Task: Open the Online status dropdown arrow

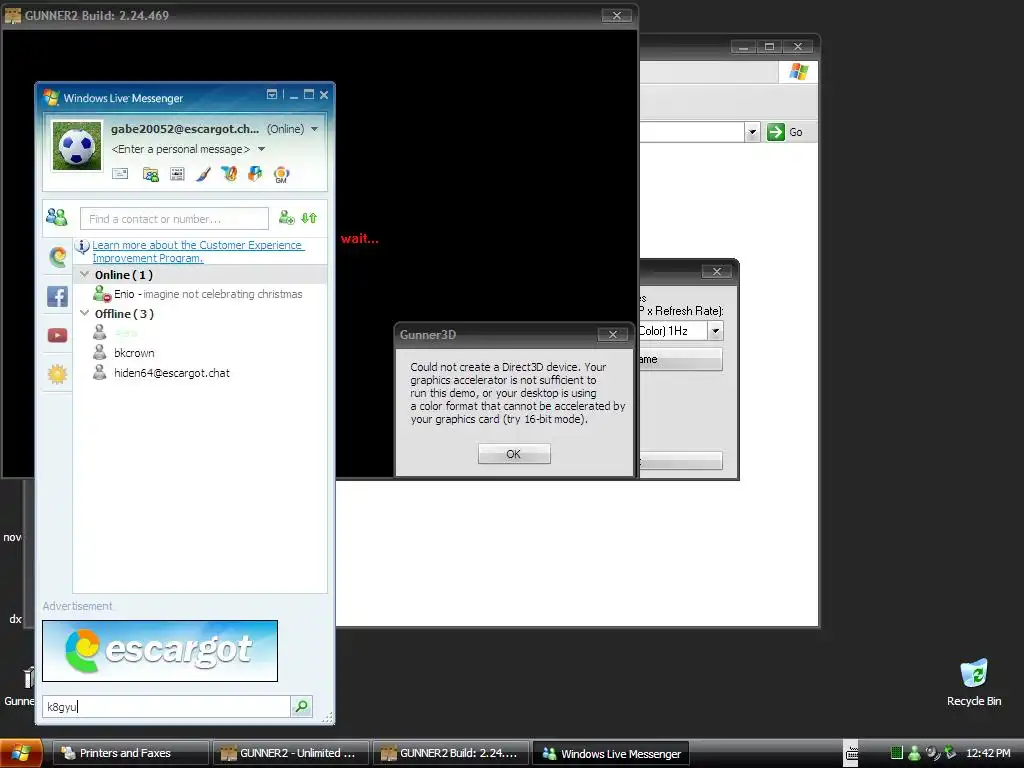Action: tap(315, 129)
